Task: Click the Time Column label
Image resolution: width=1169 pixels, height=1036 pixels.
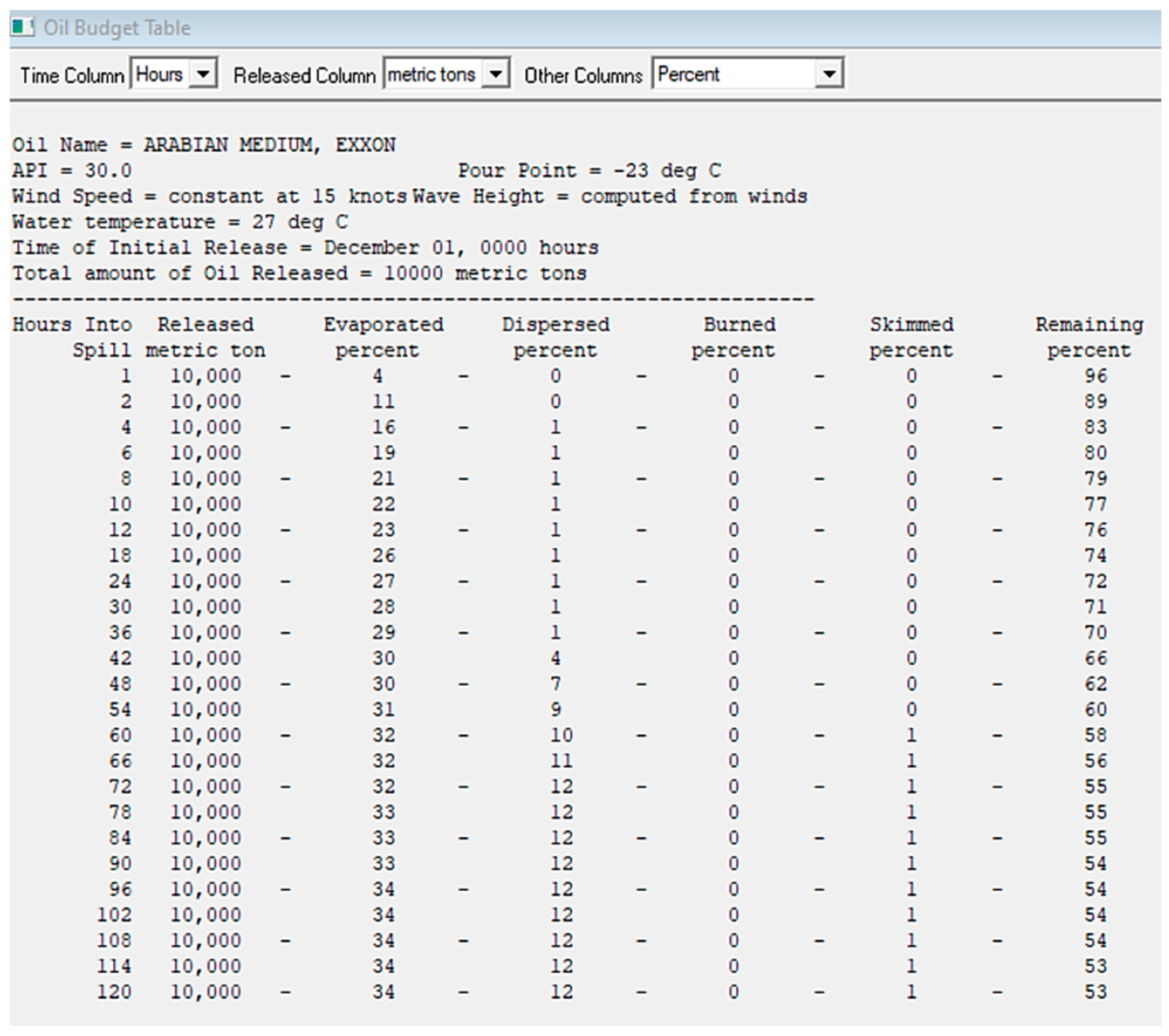Action: [72, 75]
